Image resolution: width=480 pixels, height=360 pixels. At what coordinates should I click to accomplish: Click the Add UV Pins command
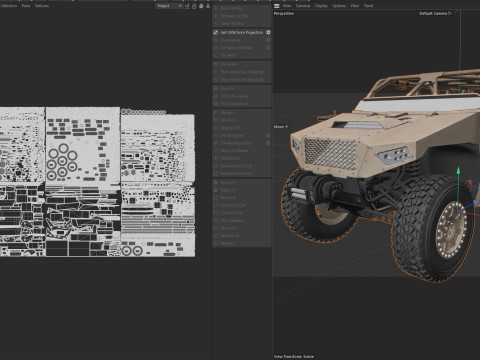[x=242, y=8]
